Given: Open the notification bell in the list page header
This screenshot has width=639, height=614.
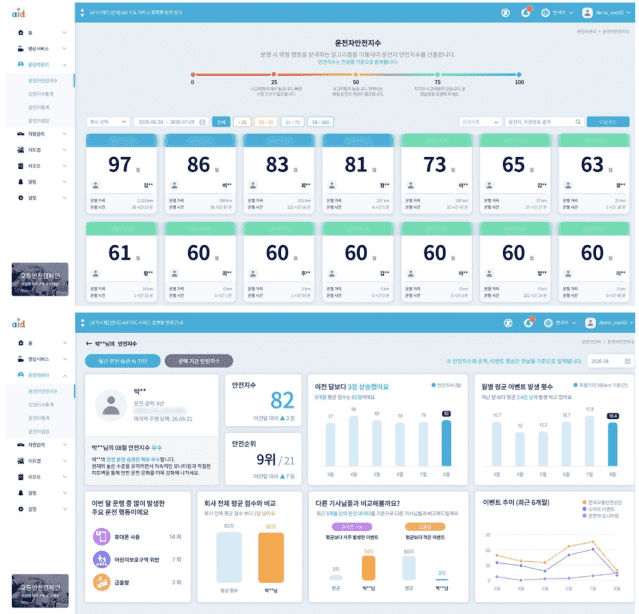Looking at the screenshot, I should 526,13.
